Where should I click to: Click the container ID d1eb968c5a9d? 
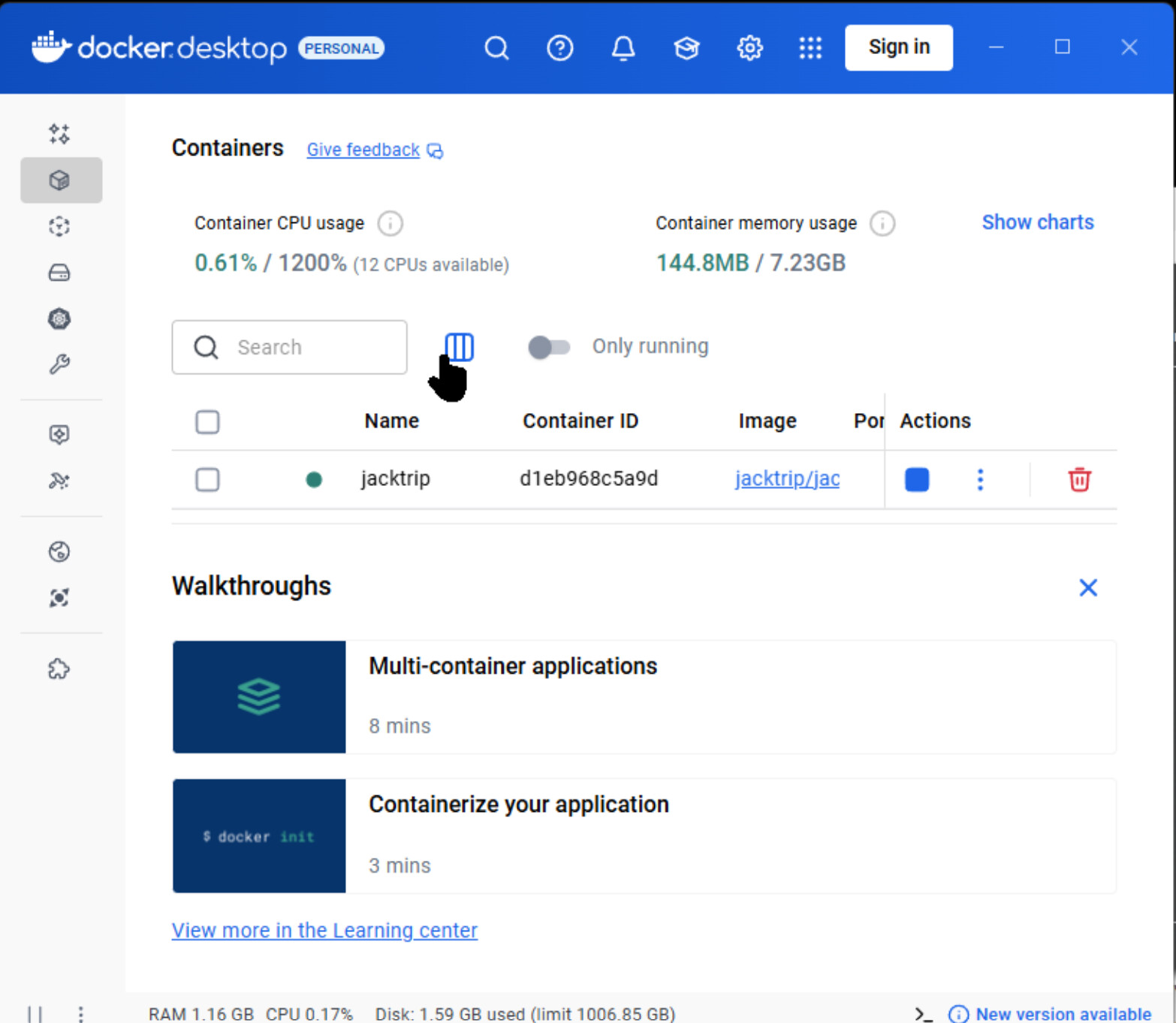click(589, 478)
